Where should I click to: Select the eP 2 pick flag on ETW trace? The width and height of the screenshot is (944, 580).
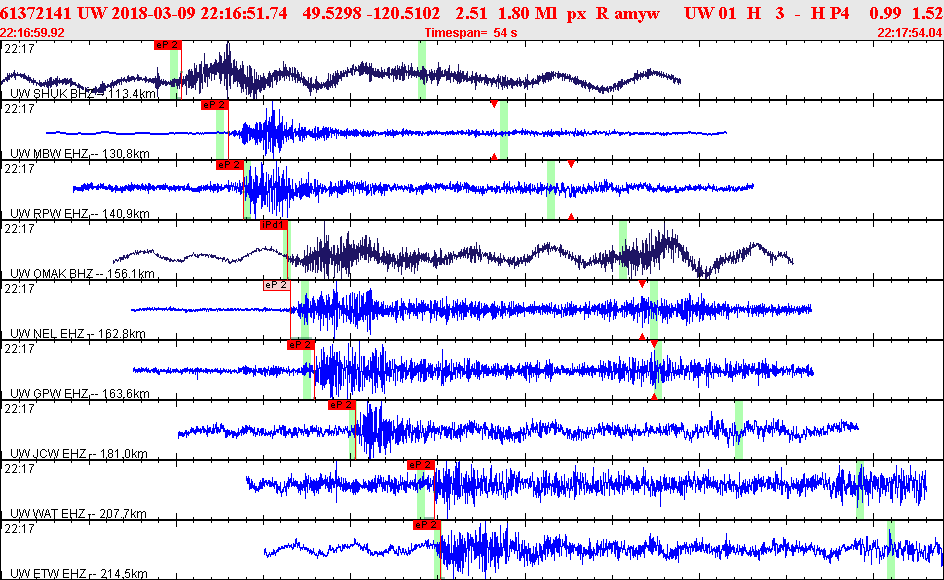point(427,525)
